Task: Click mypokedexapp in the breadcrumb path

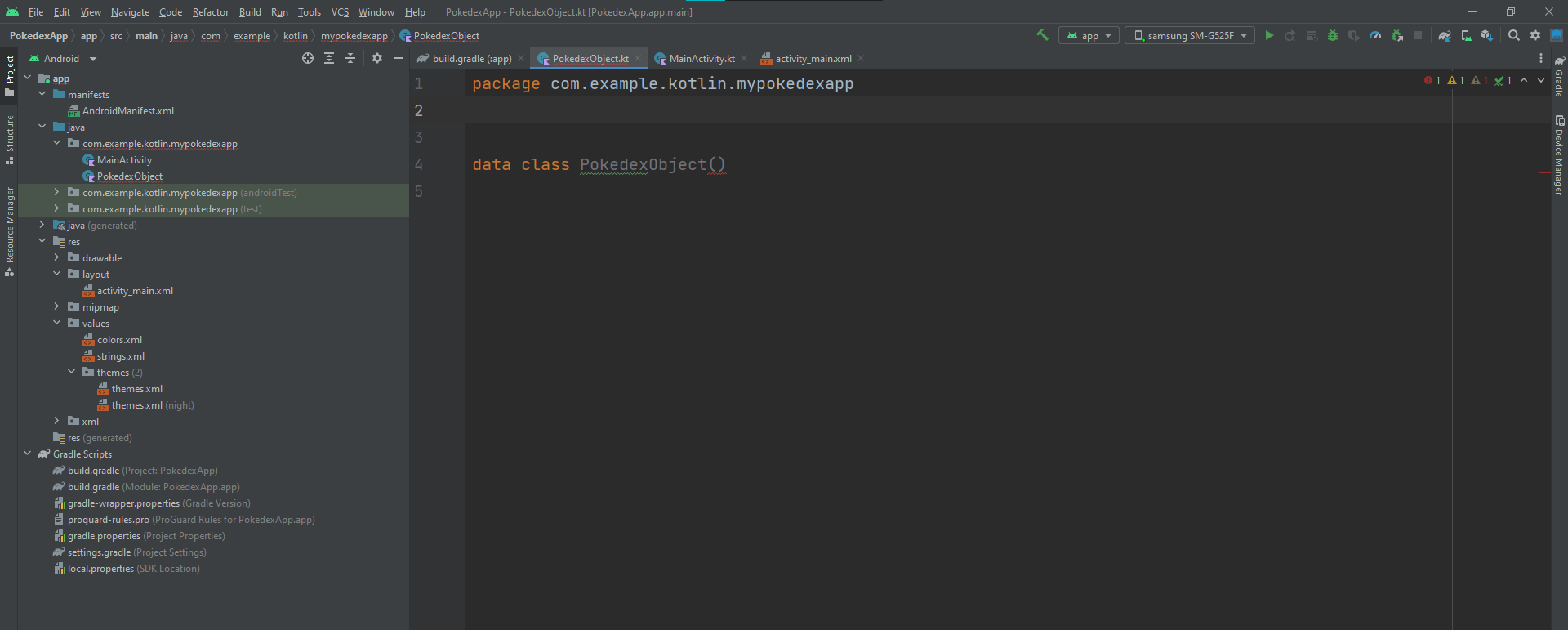Action: pyautogui.click(x=354, y=36)
